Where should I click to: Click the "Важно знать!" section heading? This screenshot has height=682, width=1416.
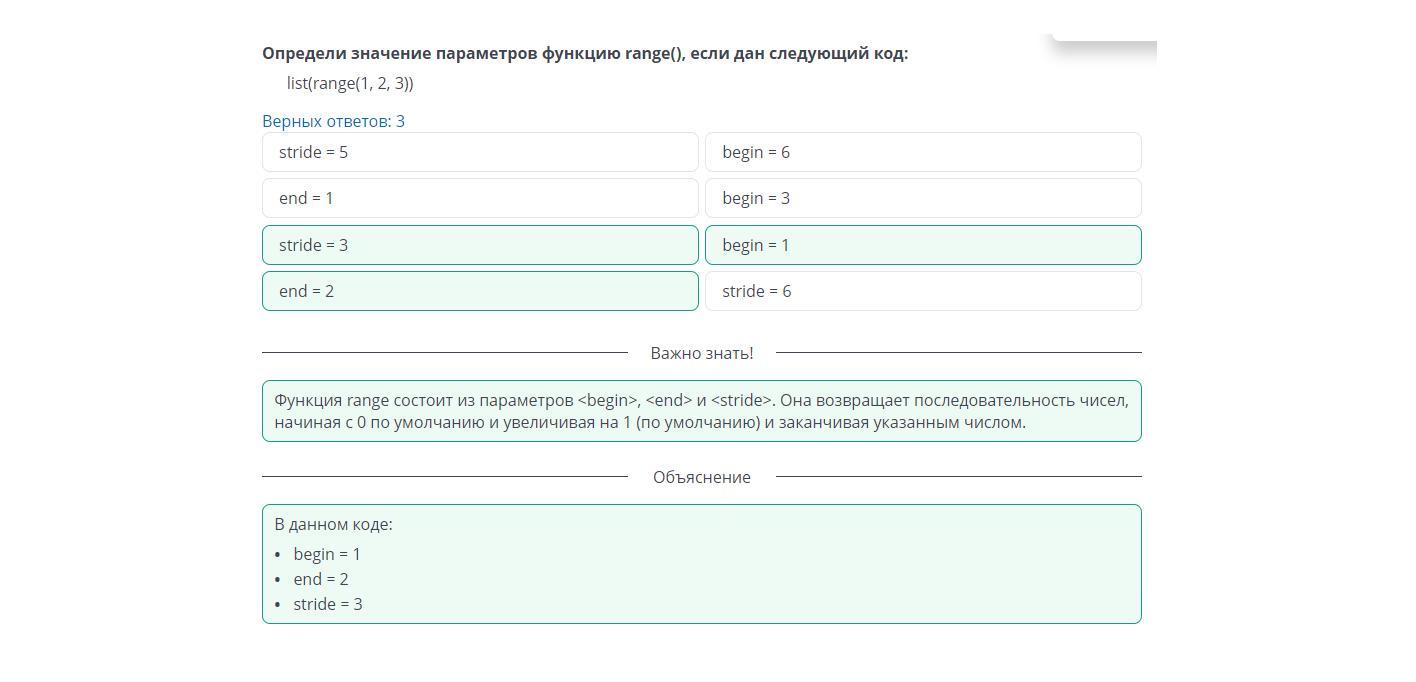coord(701,353)
